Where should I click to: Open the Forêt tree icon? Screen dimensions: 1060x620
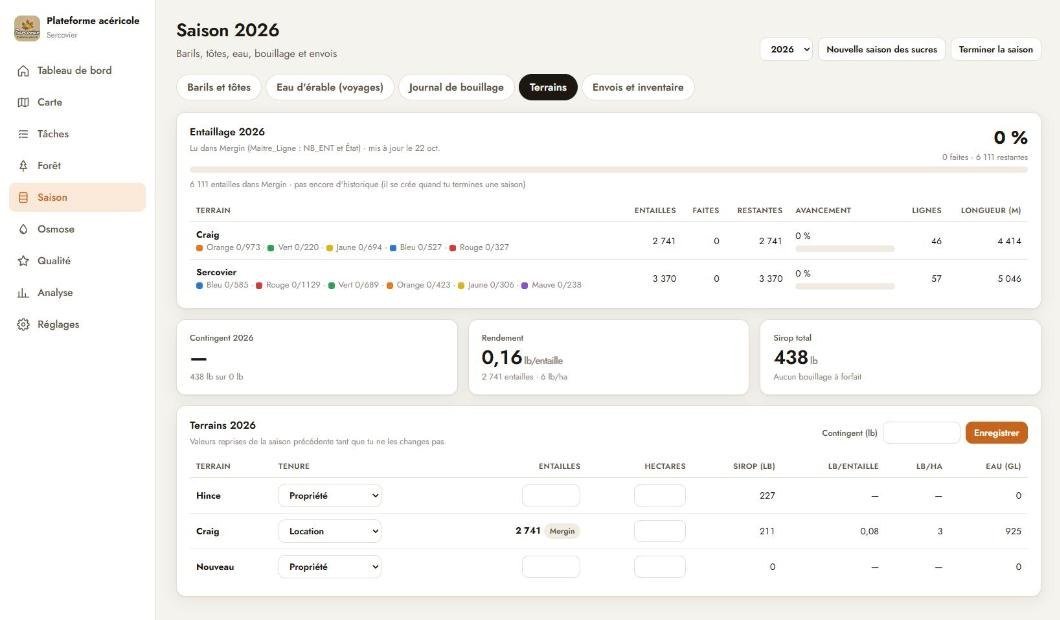coord(23,166)
